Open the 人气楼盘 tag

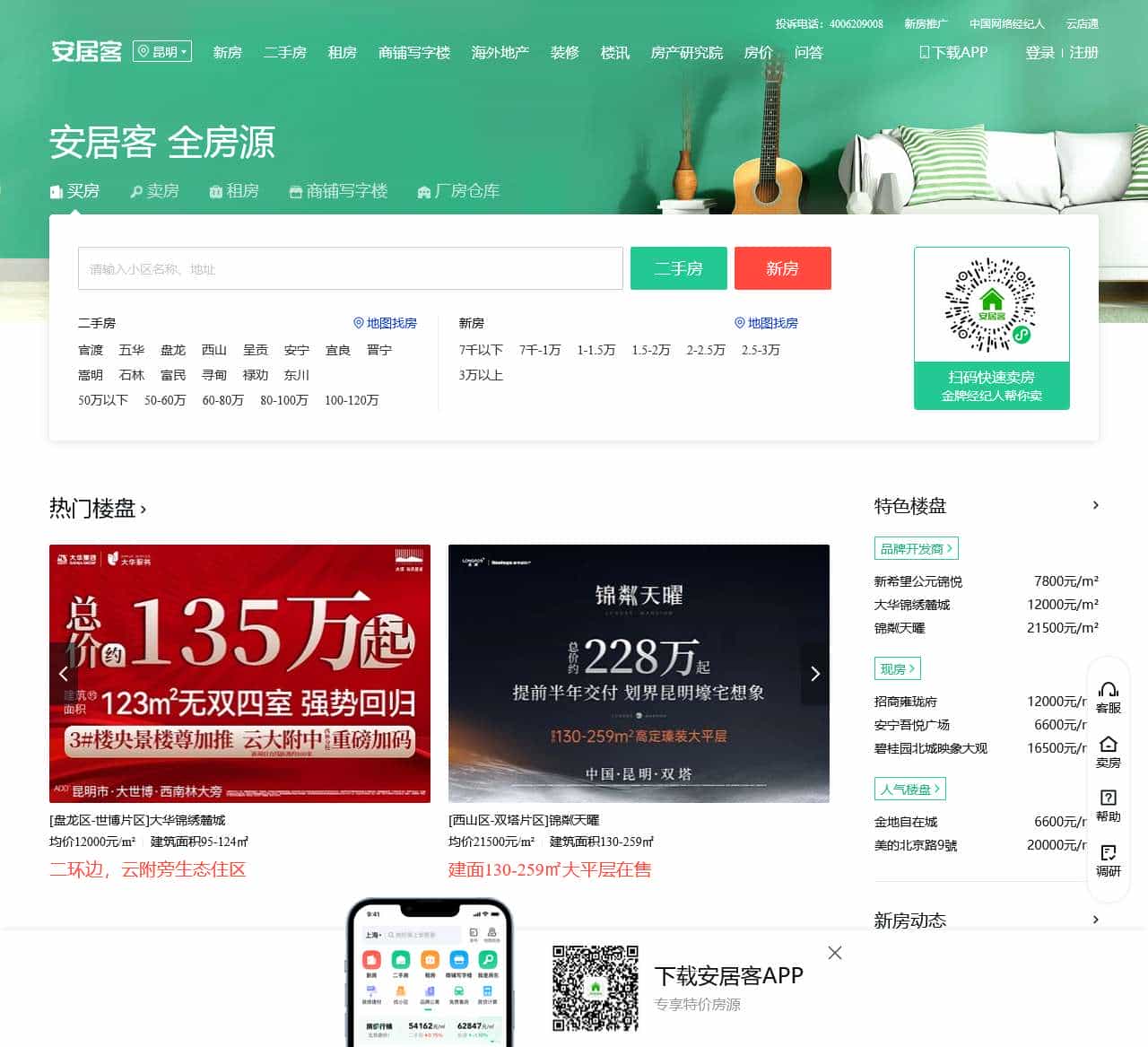point(910,789)
